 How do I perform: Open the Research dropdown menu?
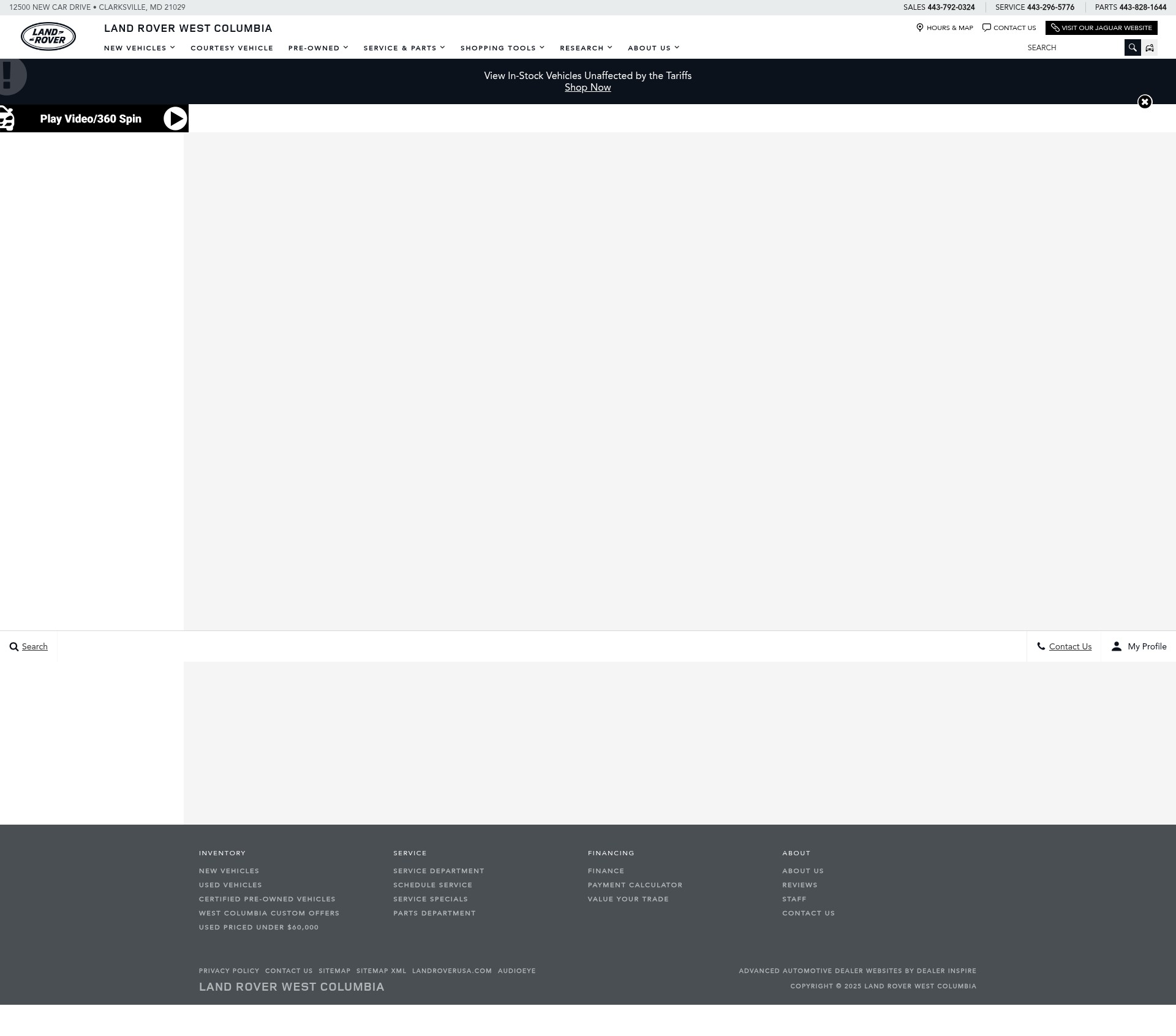(x=586, y=48)
